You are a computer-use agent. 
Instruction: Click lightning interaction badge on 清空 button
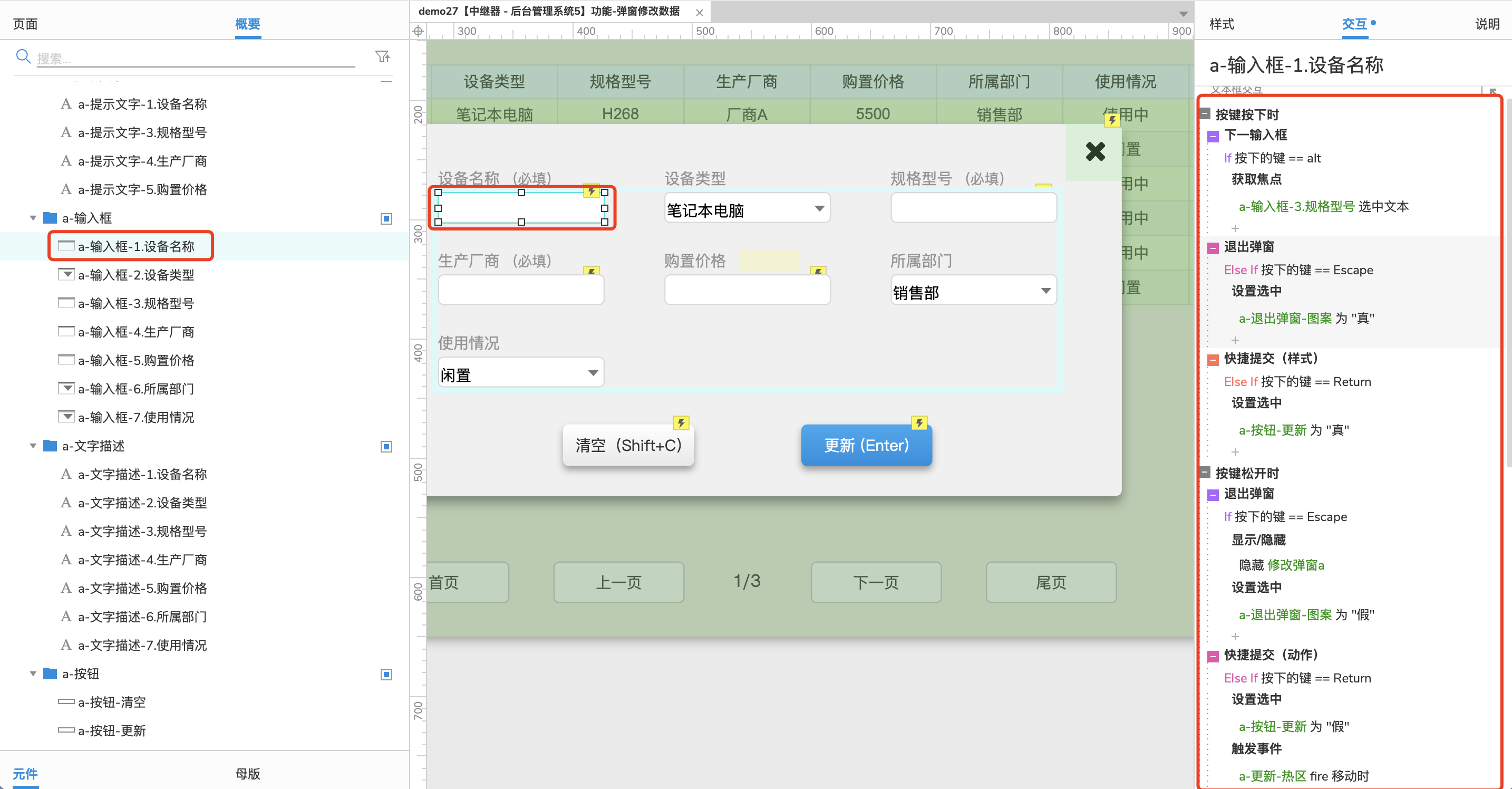pyautogui.click(x=681, y=422)
